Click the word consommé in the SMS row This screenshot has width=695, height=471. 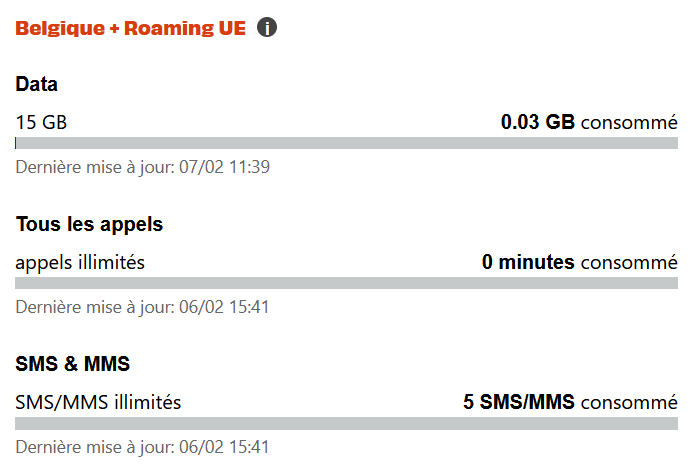(x=629, y=403)
